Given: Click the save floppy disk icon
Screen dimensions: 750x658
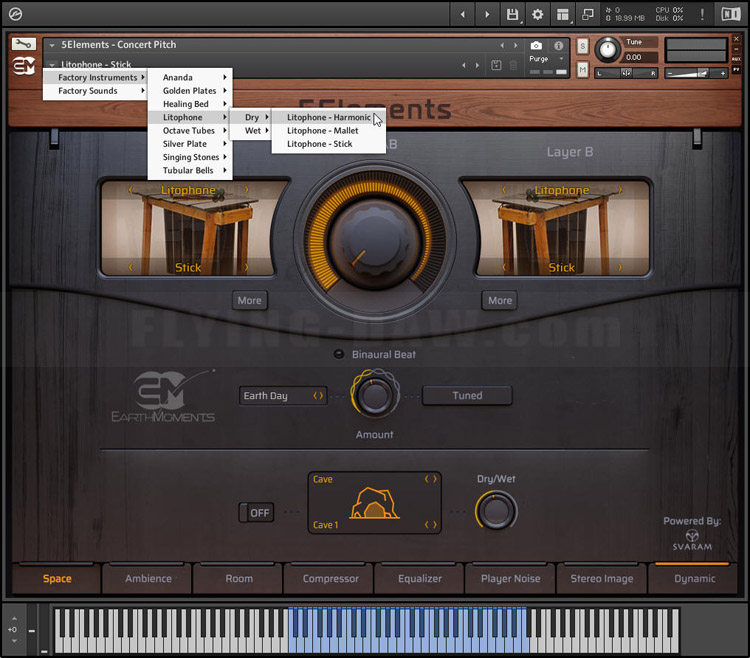Looking at the screenshot, I should pos(513,14).
